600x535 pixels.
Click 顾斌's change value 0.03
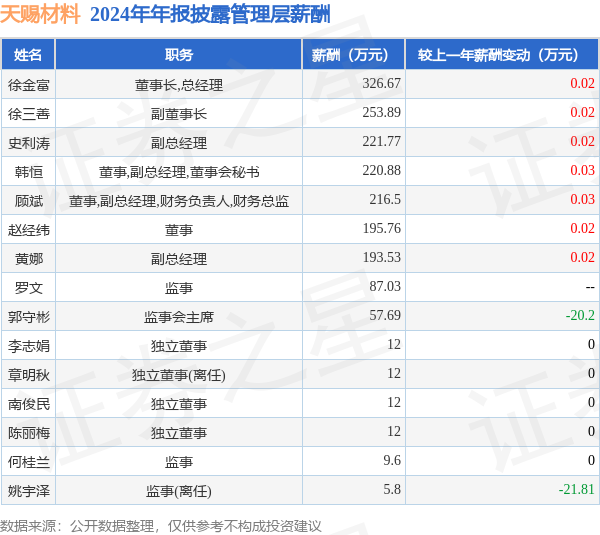tap(582, 199)
